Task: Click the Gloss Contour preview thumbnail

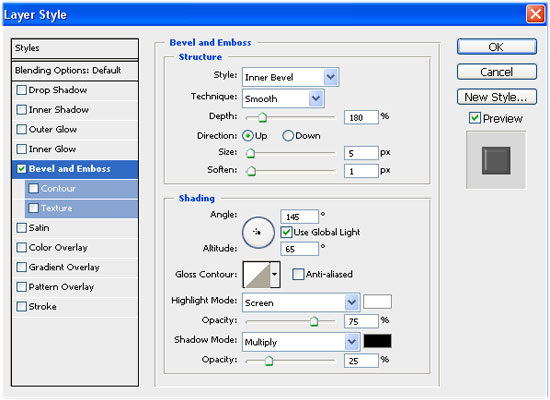Action: (x=257, y=274)
